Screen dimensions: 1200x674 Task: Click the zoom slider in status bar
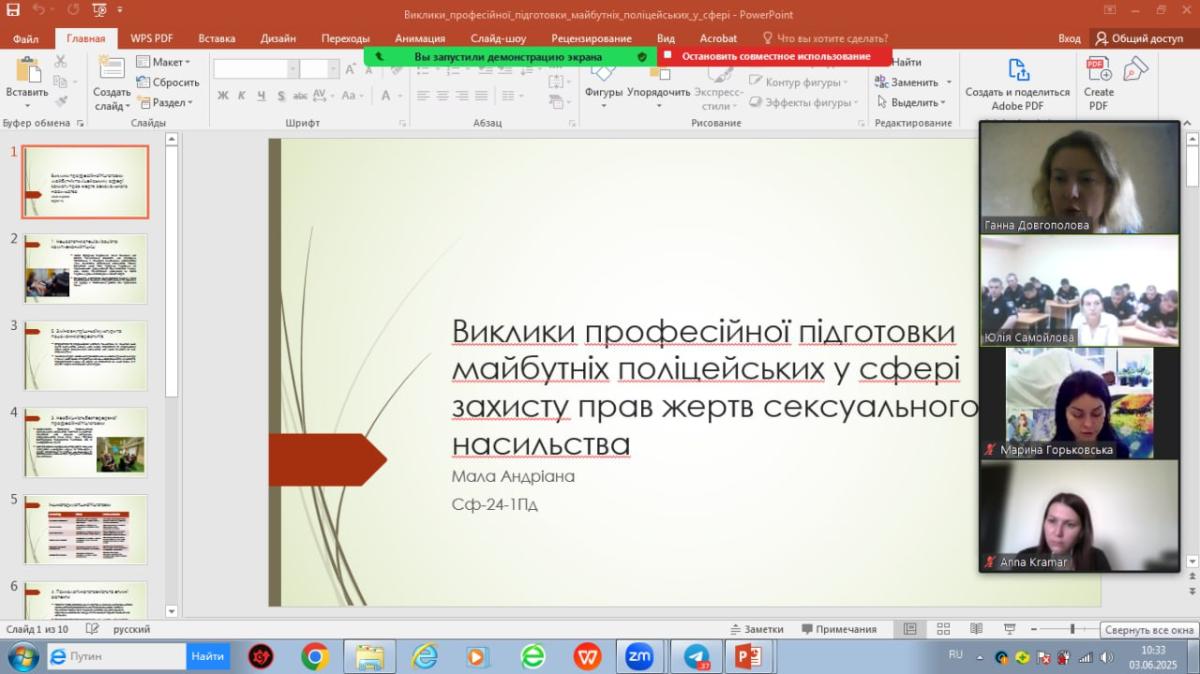click(x=1072, y=629)
